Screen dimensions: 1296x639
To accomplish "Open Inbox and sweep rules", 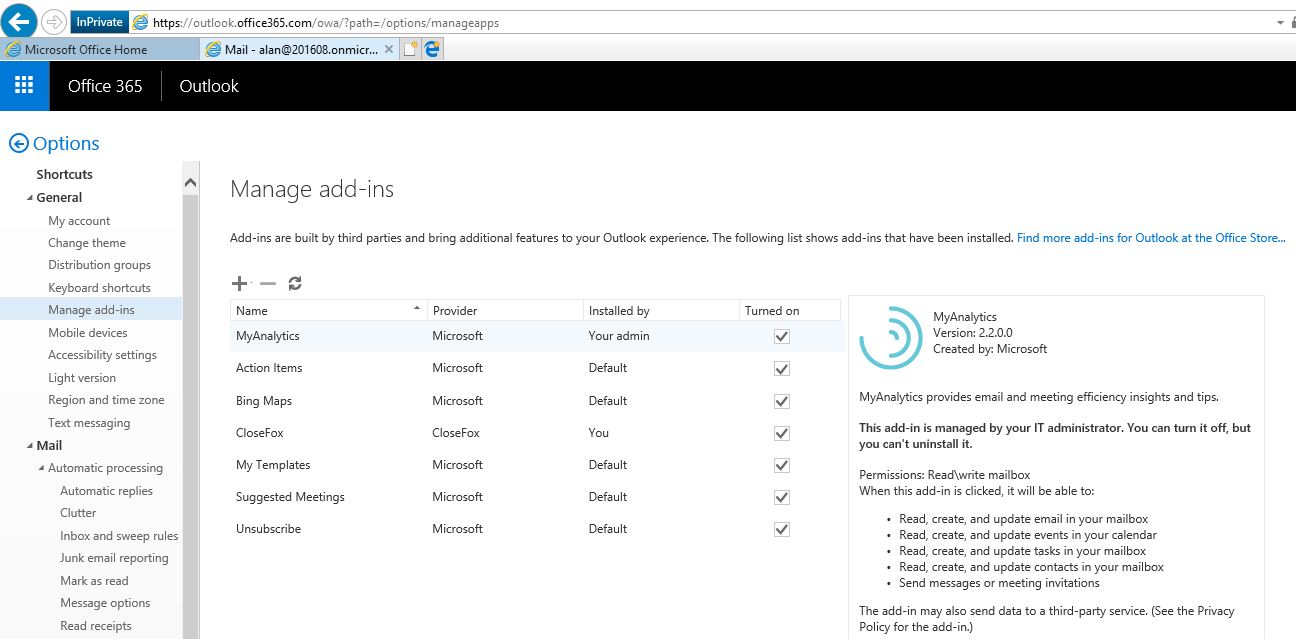I will tap(119, 536).
